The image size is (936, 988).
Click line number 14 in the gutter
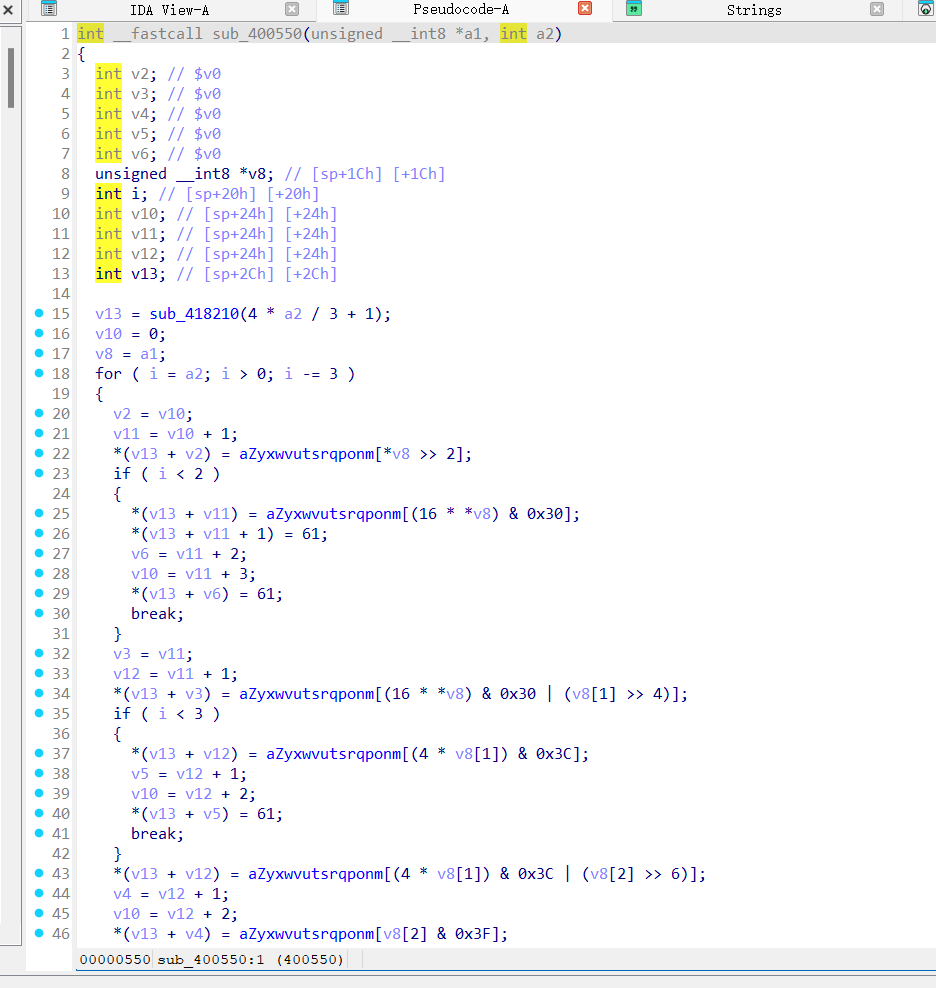[x=61, y=294]
